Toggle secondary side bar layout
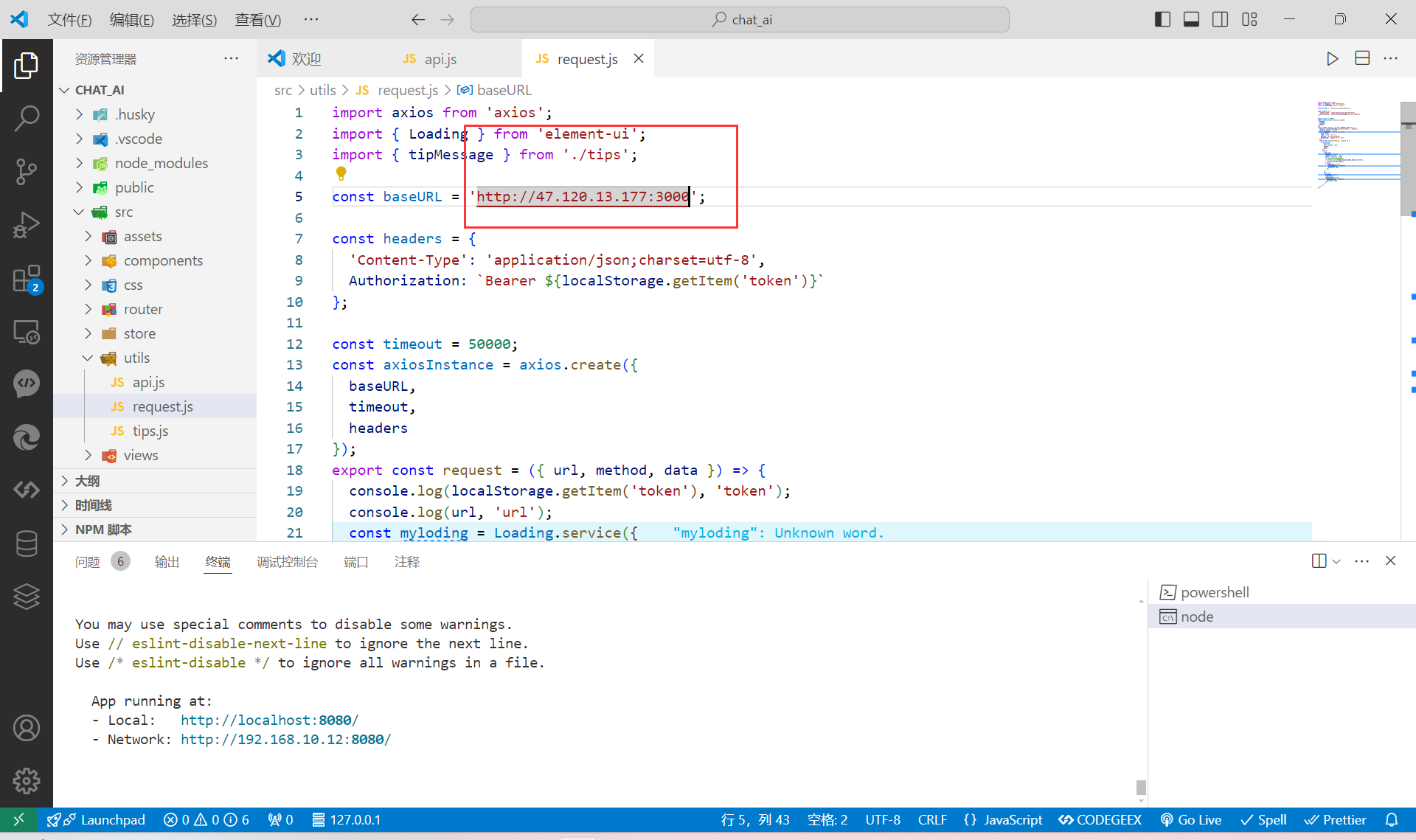Screen dimensions: 1416x840 click(x=1221, y=20)
